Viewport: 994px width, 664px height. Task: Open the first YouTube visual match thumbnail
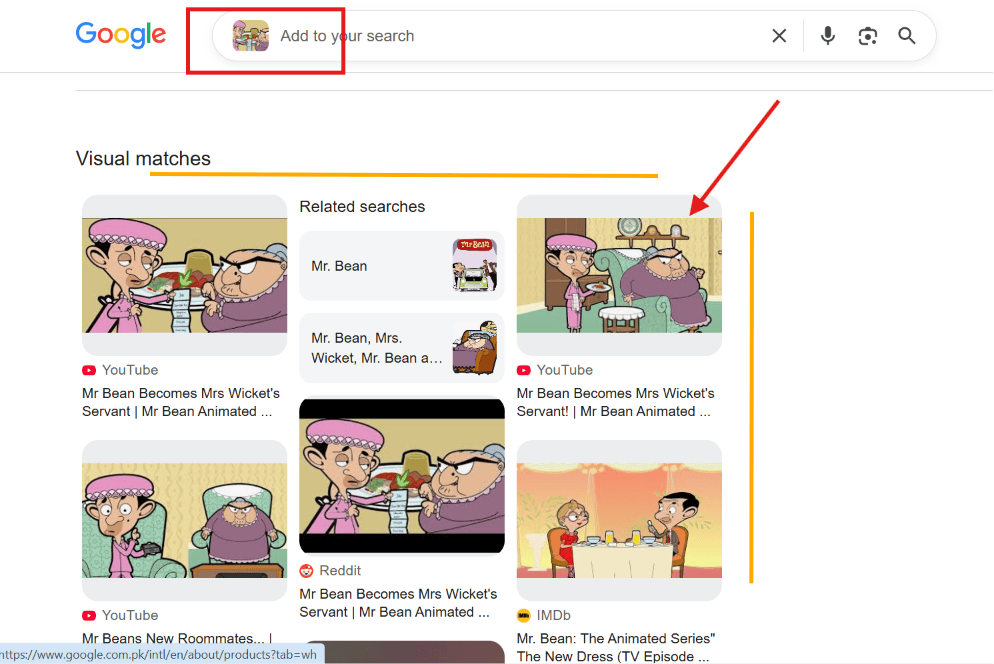coord(184,275)
